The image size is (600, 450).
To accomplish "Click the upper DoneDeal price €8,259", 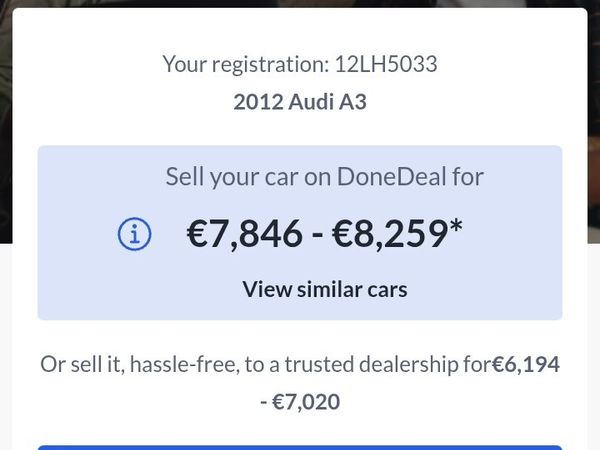I will pos(389,234).
